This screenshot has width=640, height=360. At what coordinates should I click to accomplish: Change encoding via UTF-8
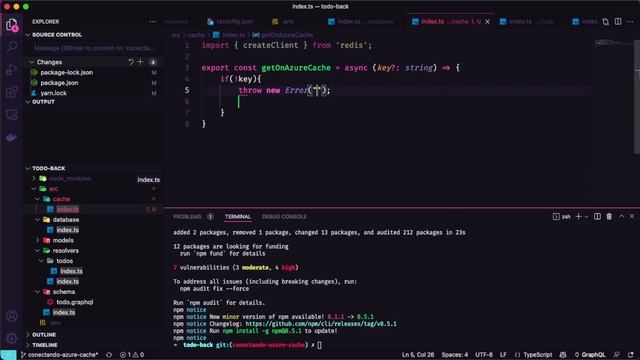click(x=484, y=355)
